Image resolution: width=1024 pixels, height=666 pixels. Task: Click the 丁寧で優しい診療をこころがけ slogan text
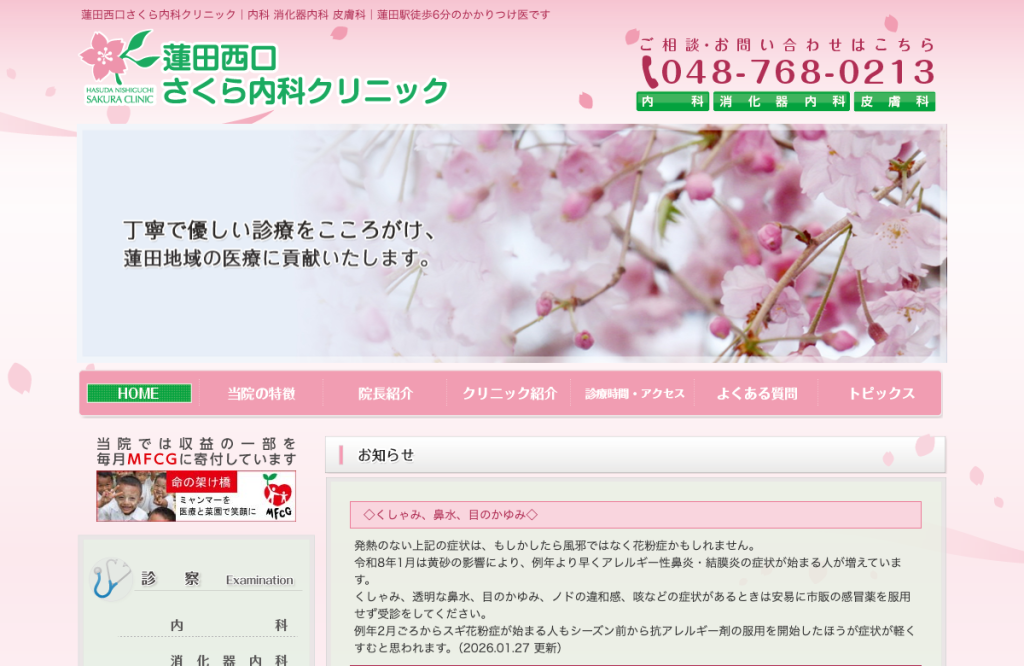[x=280, y=230]
